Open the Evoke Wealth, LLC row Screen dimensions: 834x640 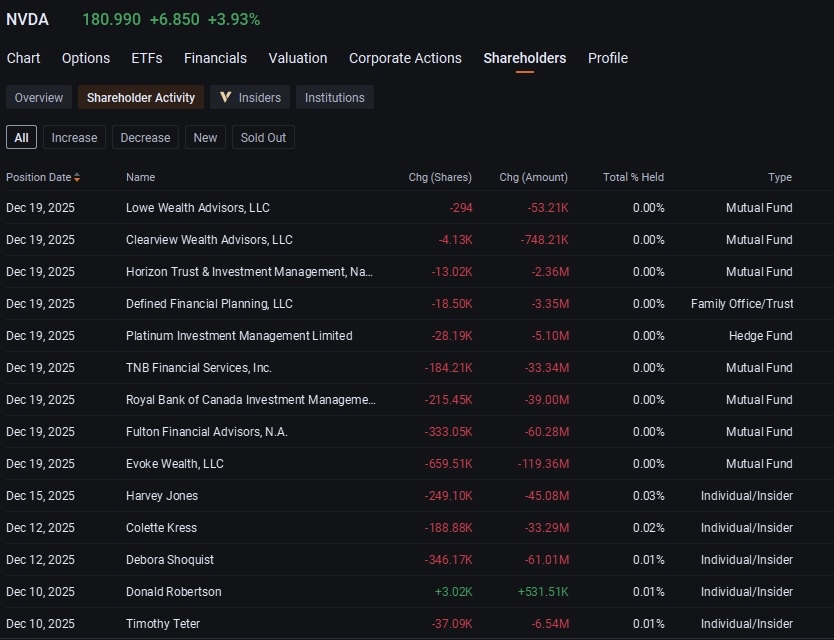click(x=417, y=463)
